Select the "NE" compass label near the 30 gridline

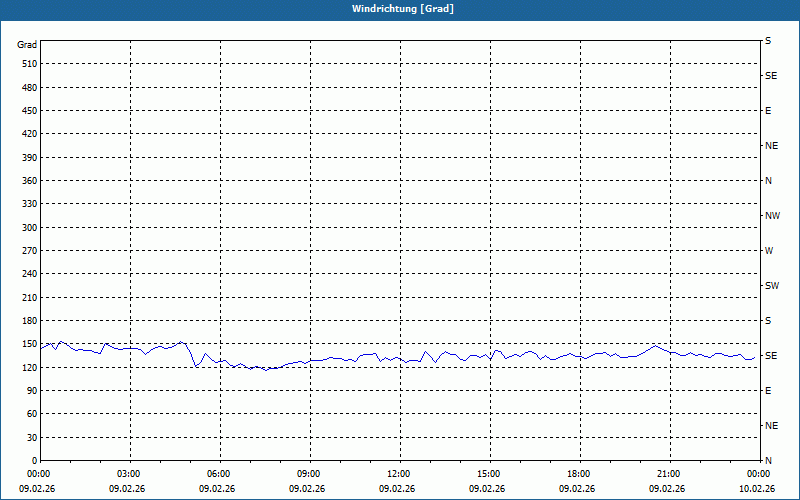[771, 426]
